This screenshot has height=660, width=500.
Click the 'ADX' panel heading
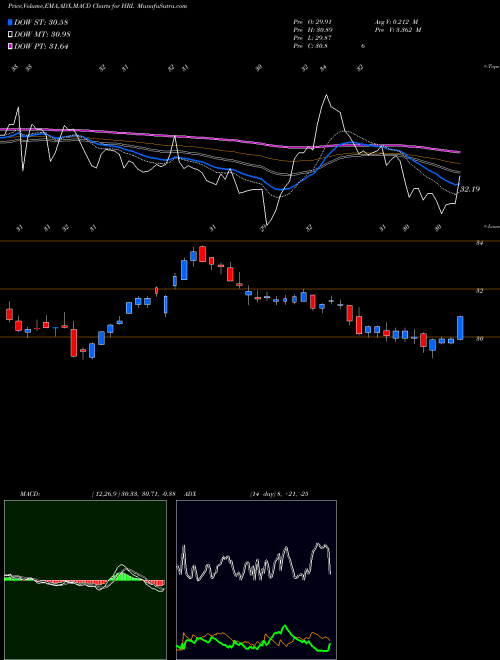(x=191, y=494)
